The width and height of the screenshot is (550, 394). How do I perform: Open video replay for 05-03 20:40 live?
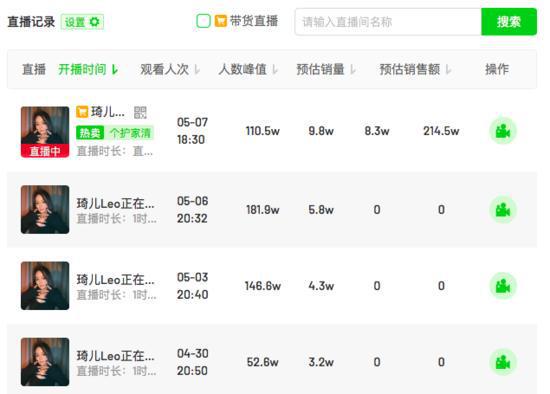[x=503, y=286]
